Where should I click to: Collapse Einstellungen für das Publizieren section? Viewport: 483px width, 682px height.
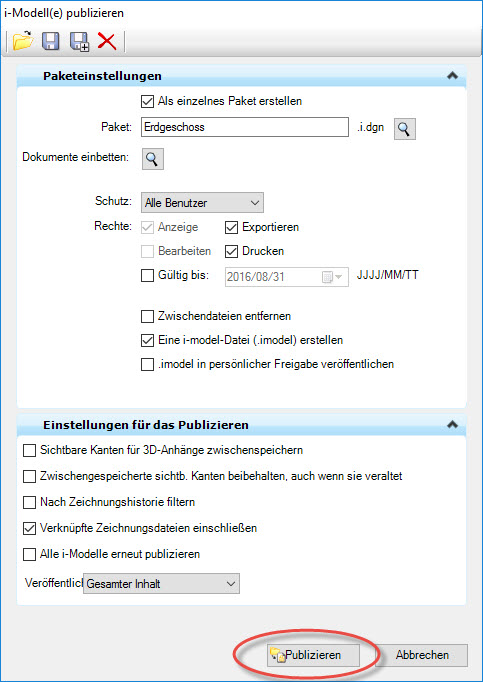(x=453, y=424)
